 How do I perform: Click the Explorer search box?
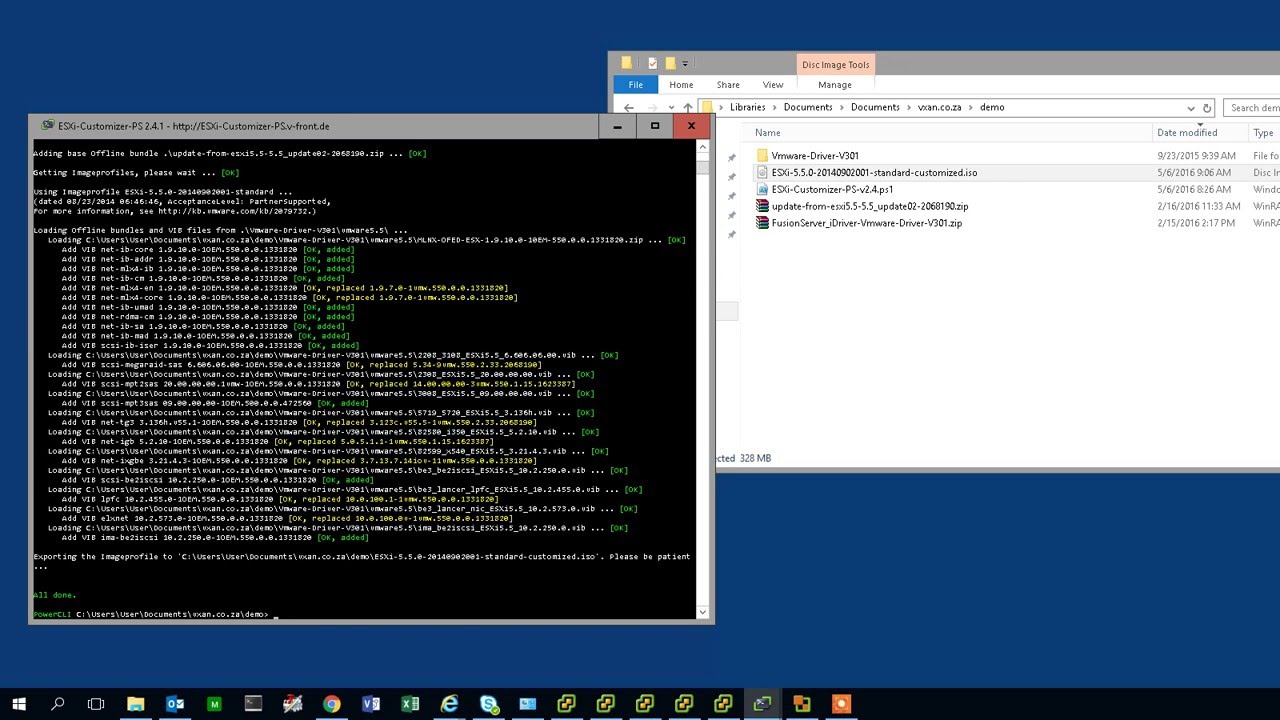tap(1252, 108)
